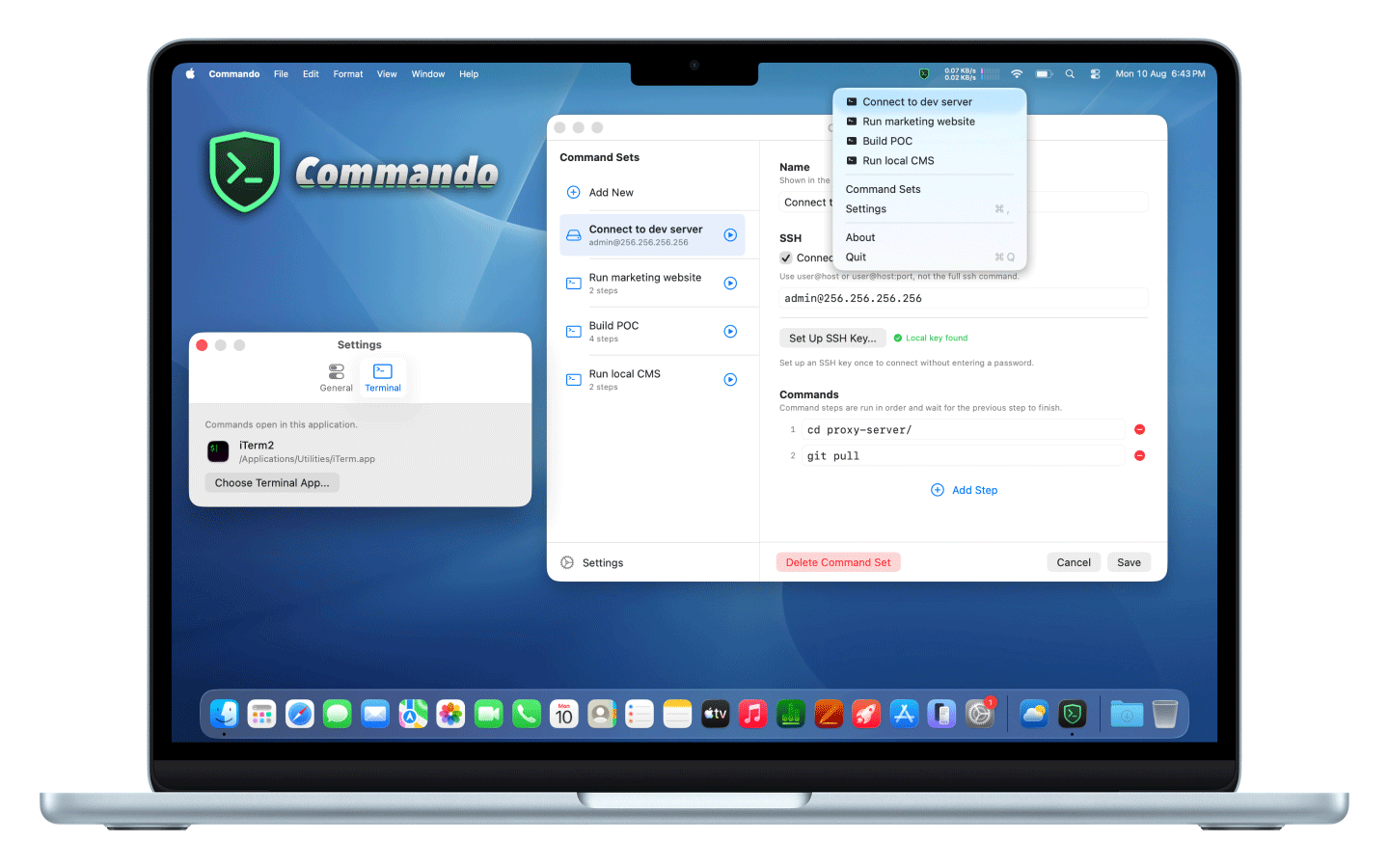Open the Format menu

pos(348,73)
